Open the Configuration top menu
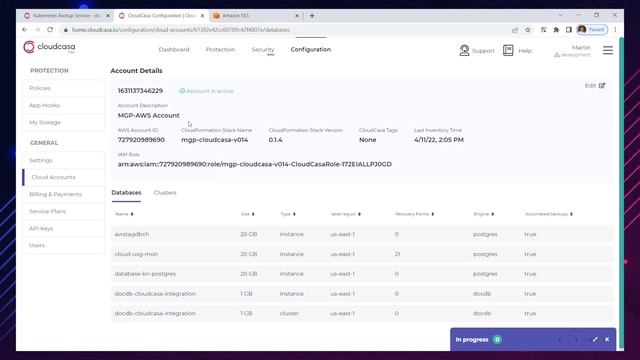This screenshot has height=360, width=640. (311, 49)
